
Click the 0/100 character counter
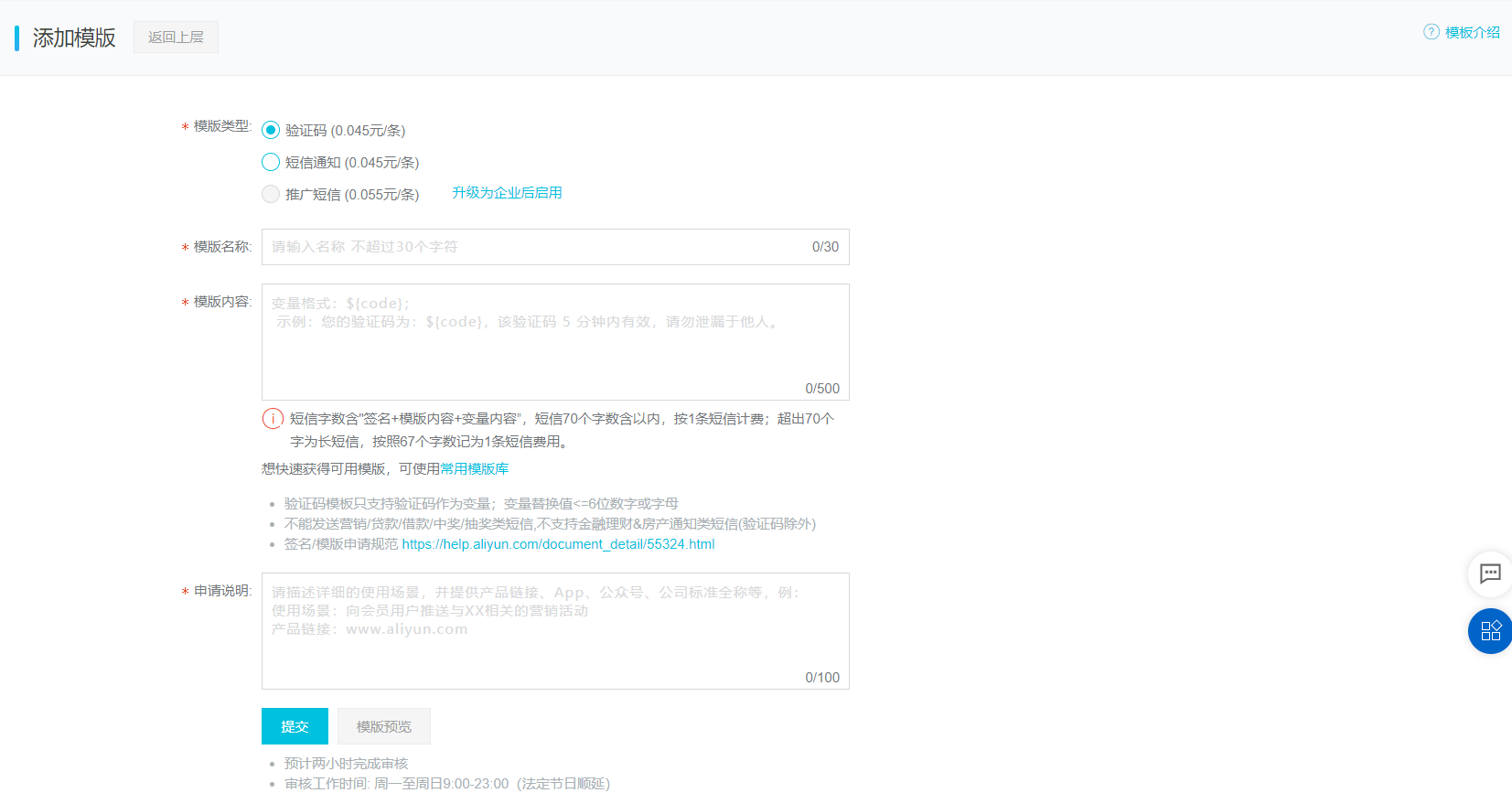(822, 678)
